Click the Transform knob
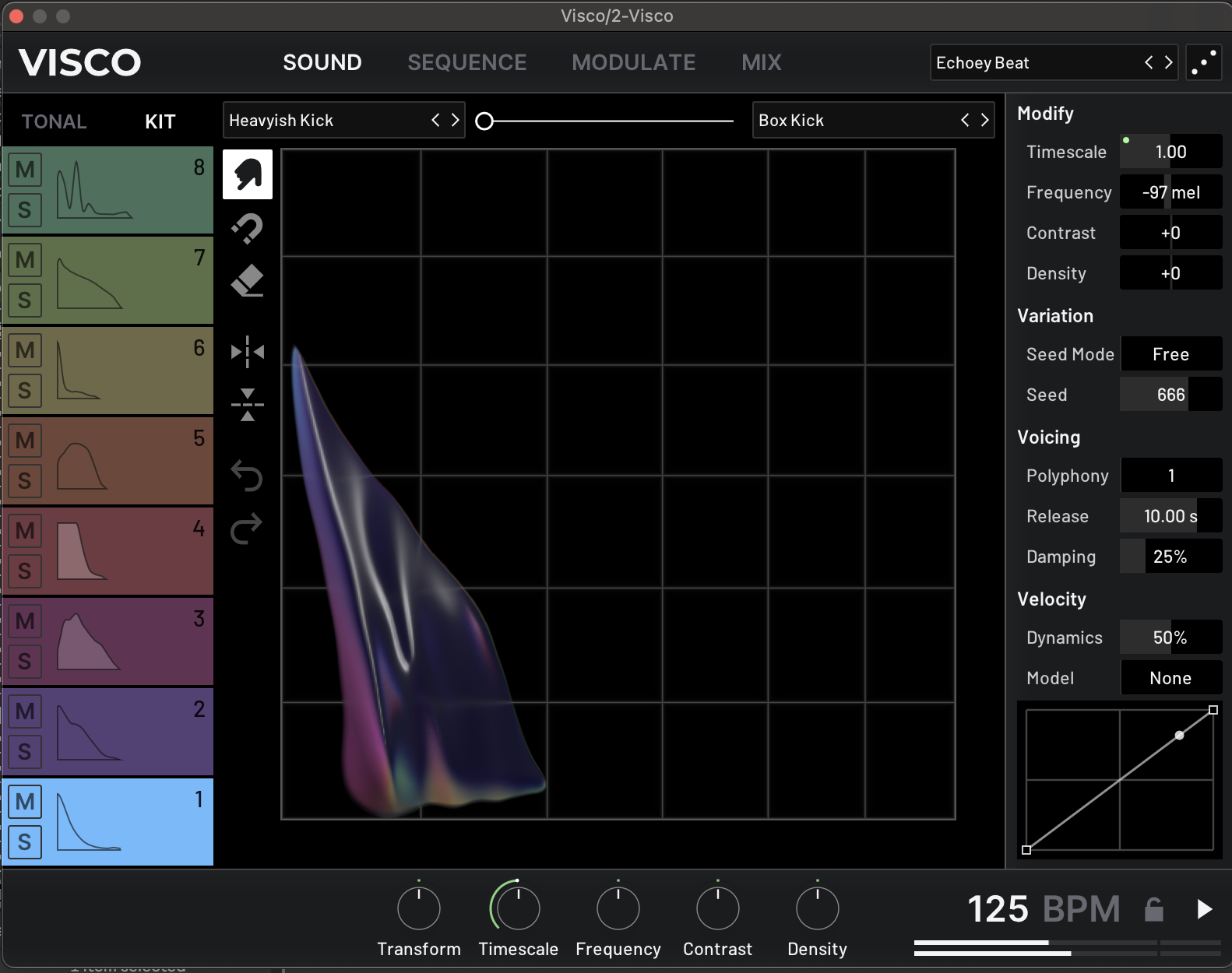The height and width of the screenshot is (973, 1232). [x=419, y=908]
